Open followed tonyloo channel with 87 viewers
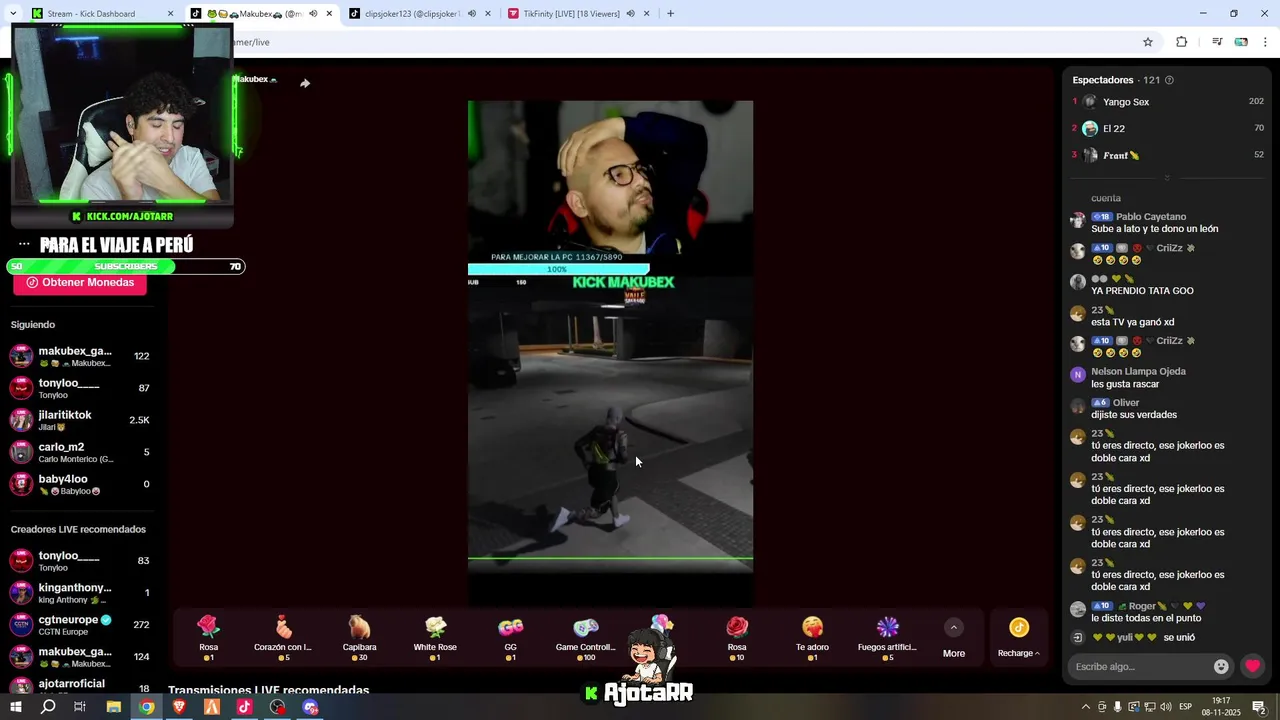The height and width of the screenshot is (720, 1280). tap(80, 388)
